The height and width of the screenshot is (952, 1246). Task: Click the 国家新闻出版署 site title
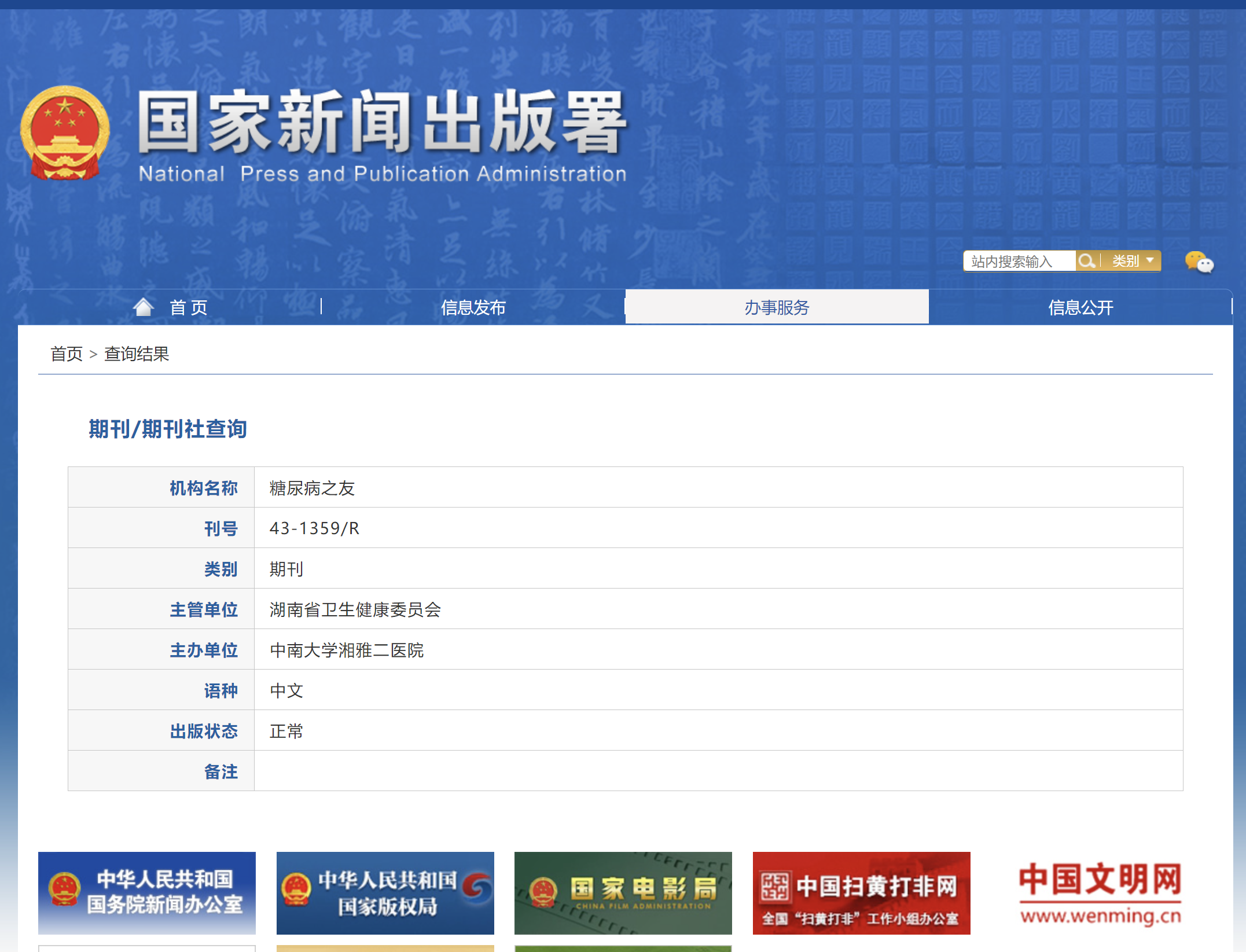click(382, 122)
